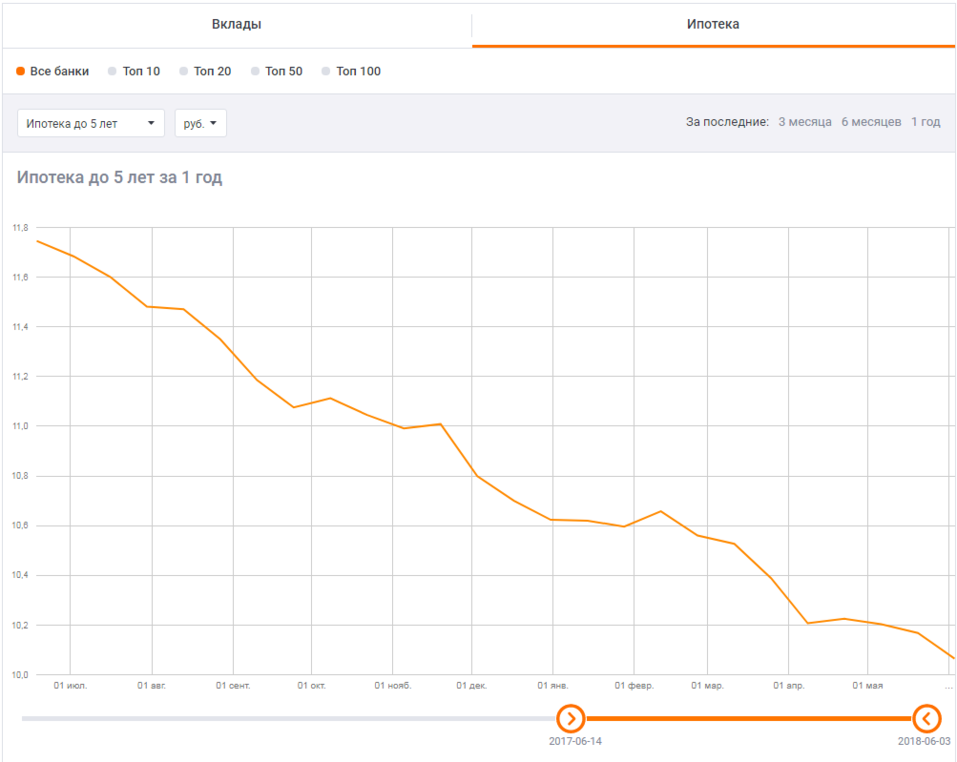Set period to '1 год'
Viewport: 957px width, 762px height.
tap(925, 122)
